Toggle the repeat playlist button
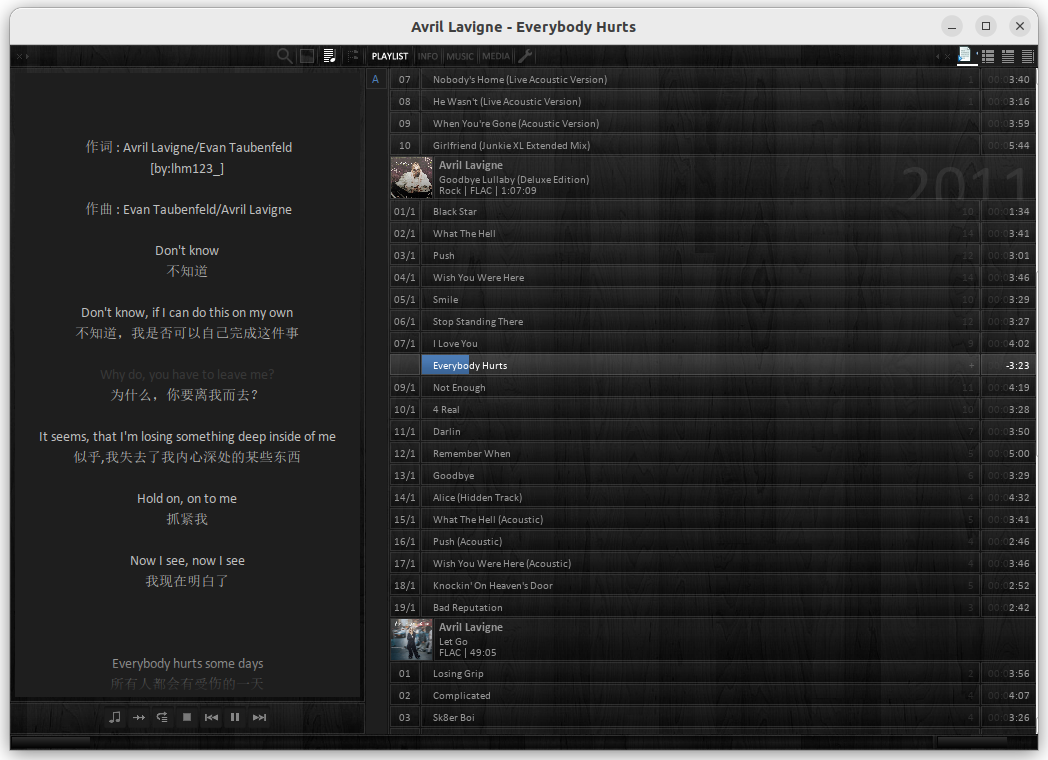Screen dimensions: 1048x760 [162, 717]
